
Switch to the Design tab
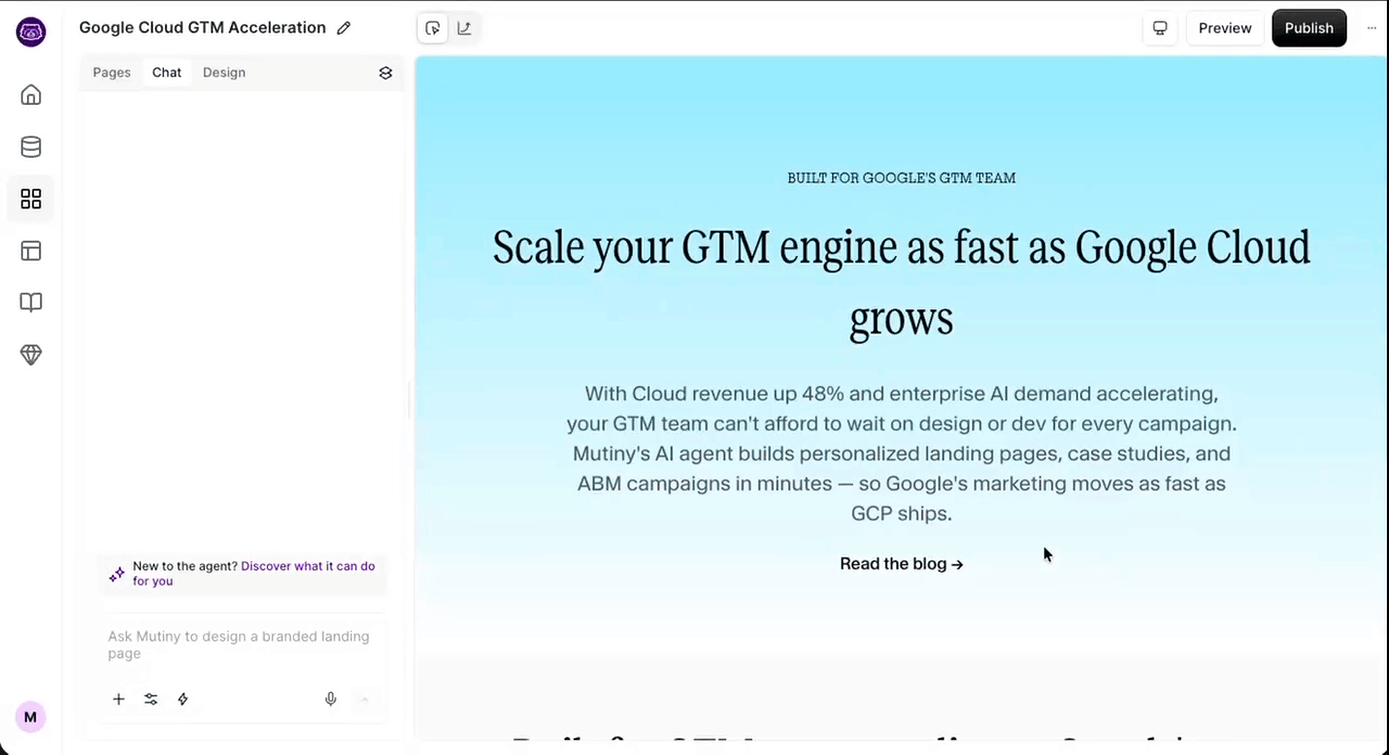pyautogui.click(x=224, y=72)
